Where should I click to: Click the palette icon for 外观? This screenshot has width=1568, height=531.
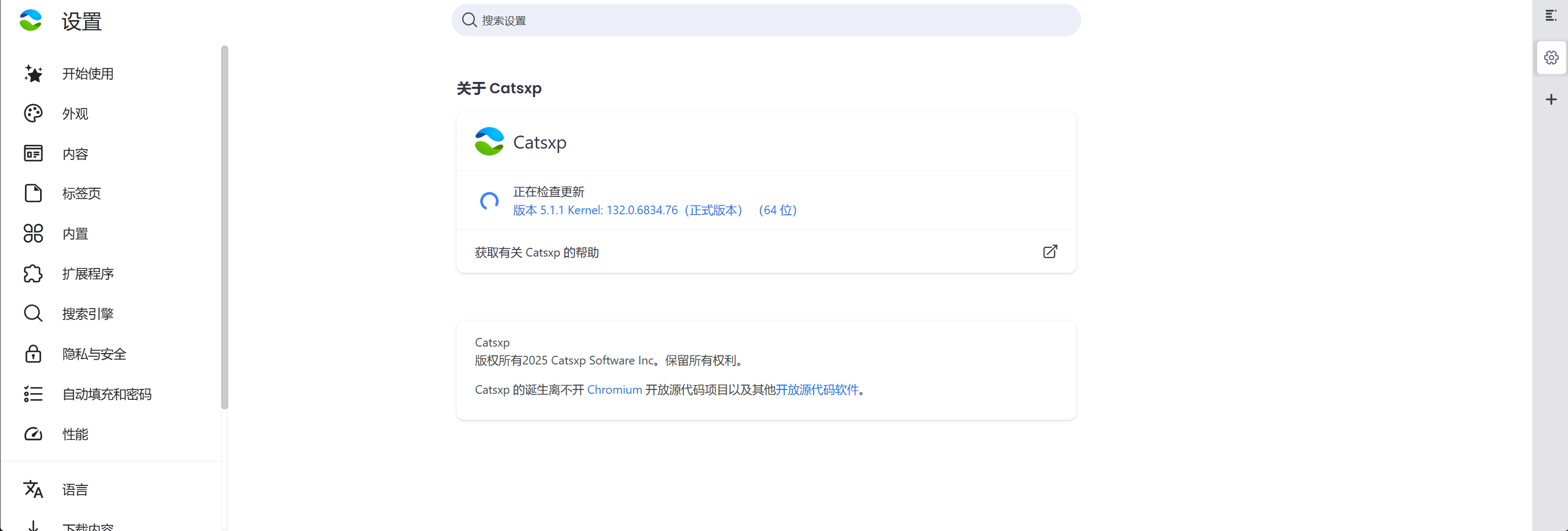(33, 113)
